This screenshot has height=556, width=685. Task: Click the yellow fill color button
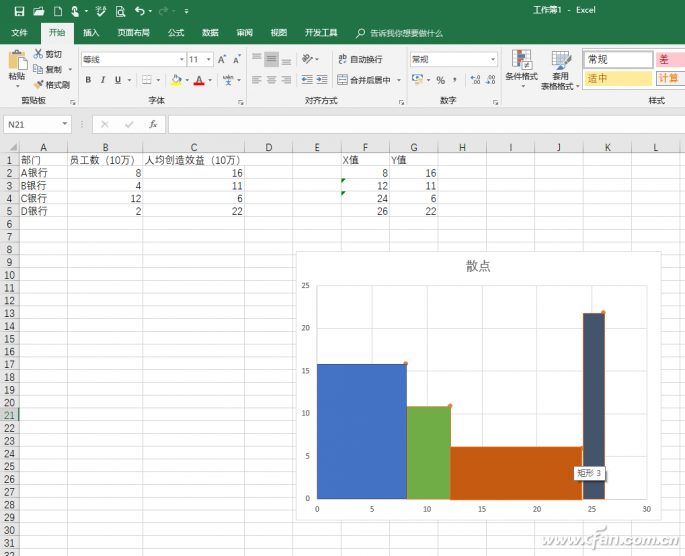(176, 80)
